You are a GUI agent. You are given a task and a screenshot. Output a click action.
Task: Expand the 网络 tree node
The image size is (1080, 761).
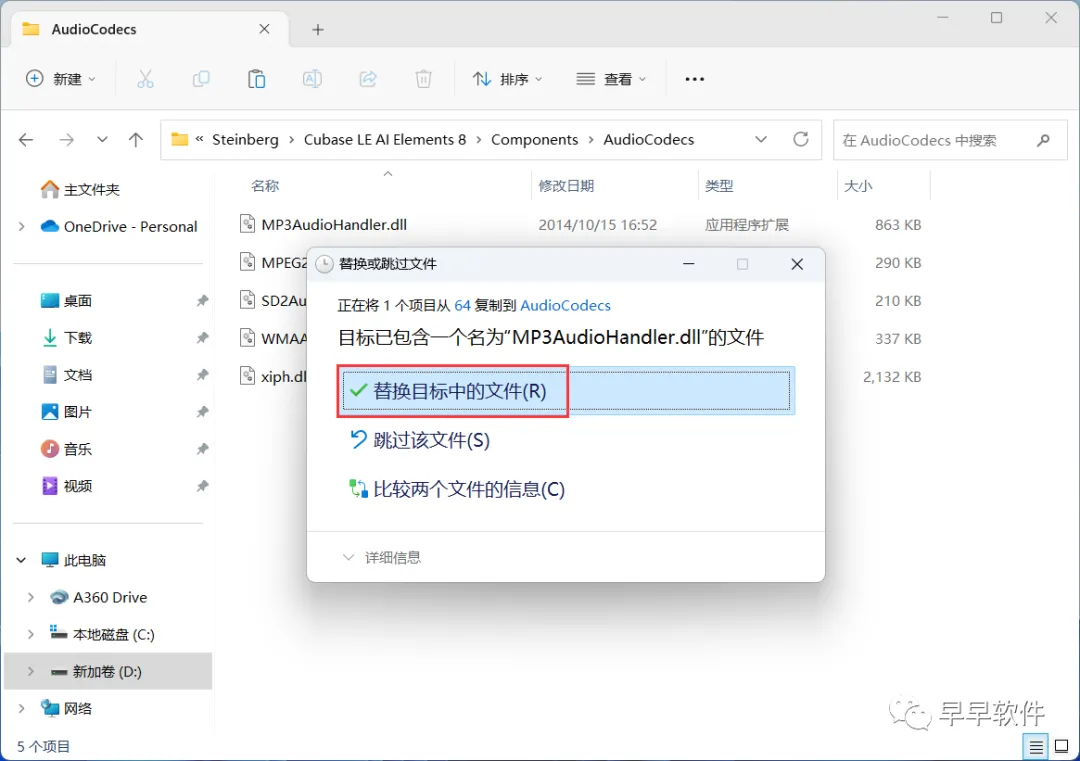point(21,709)
